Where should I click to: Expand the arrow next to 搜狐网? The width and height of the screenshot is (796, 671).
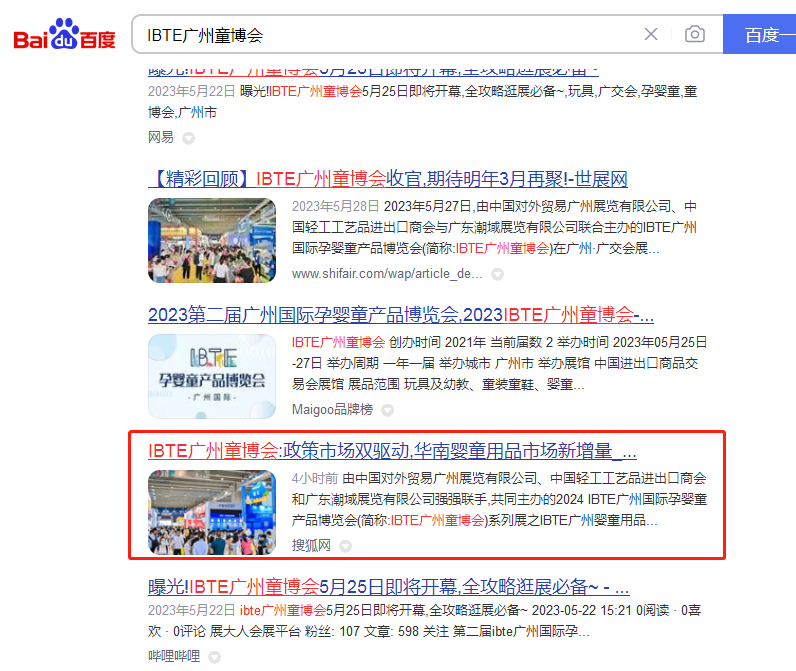pyautogui.click(x=345, y=546)
